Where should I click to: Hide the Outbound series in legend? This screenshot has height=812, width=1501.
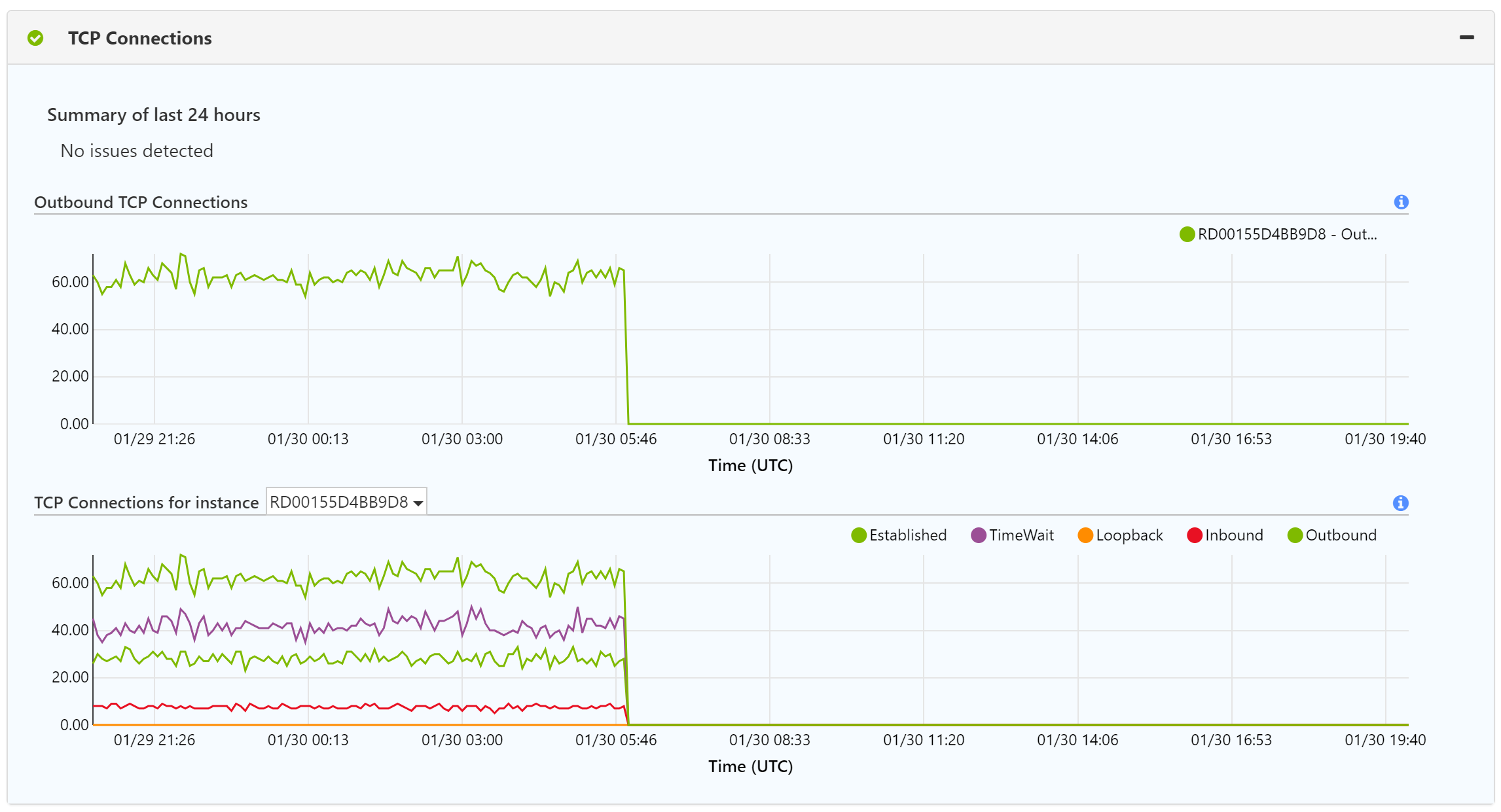[x=1340, y=535]
